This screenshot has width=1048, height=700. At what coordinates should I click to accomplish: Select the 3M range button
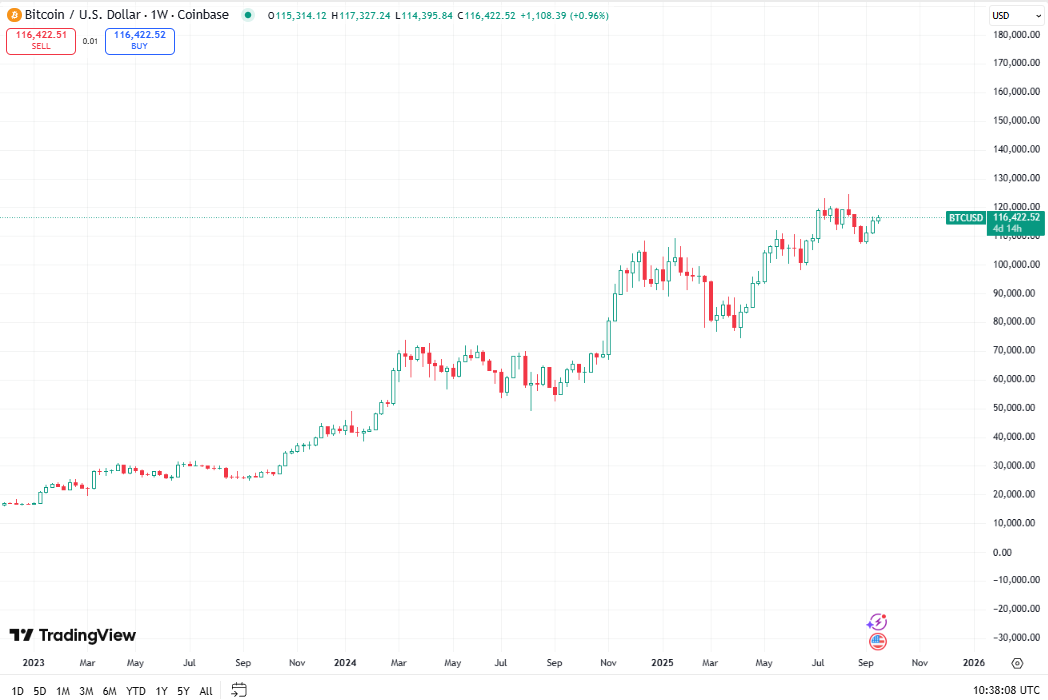tap(86, 690)
